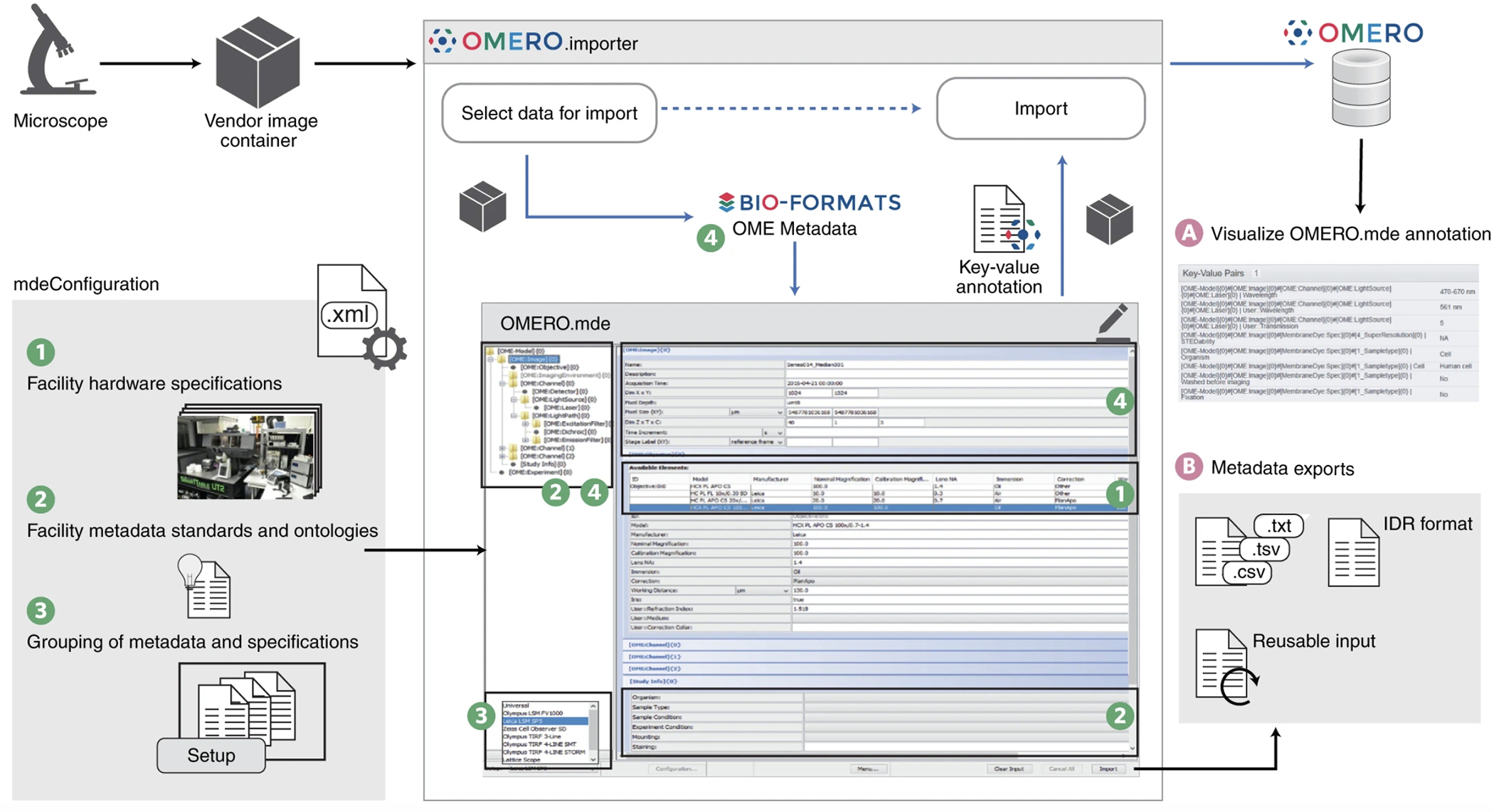Expand the OME:EmissionFilter node

click(x=525, y=440)
